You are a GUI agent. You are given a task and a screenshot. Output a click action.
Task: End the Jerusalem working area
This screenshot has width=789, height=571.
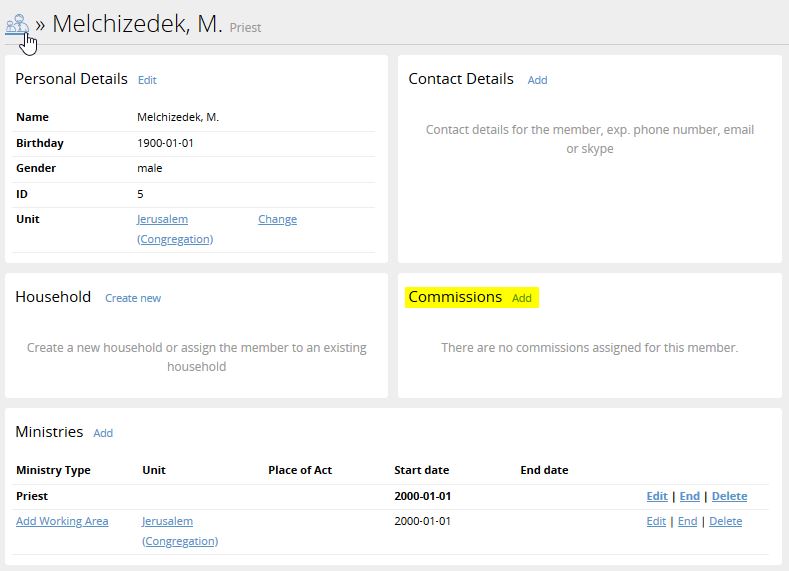688,521
